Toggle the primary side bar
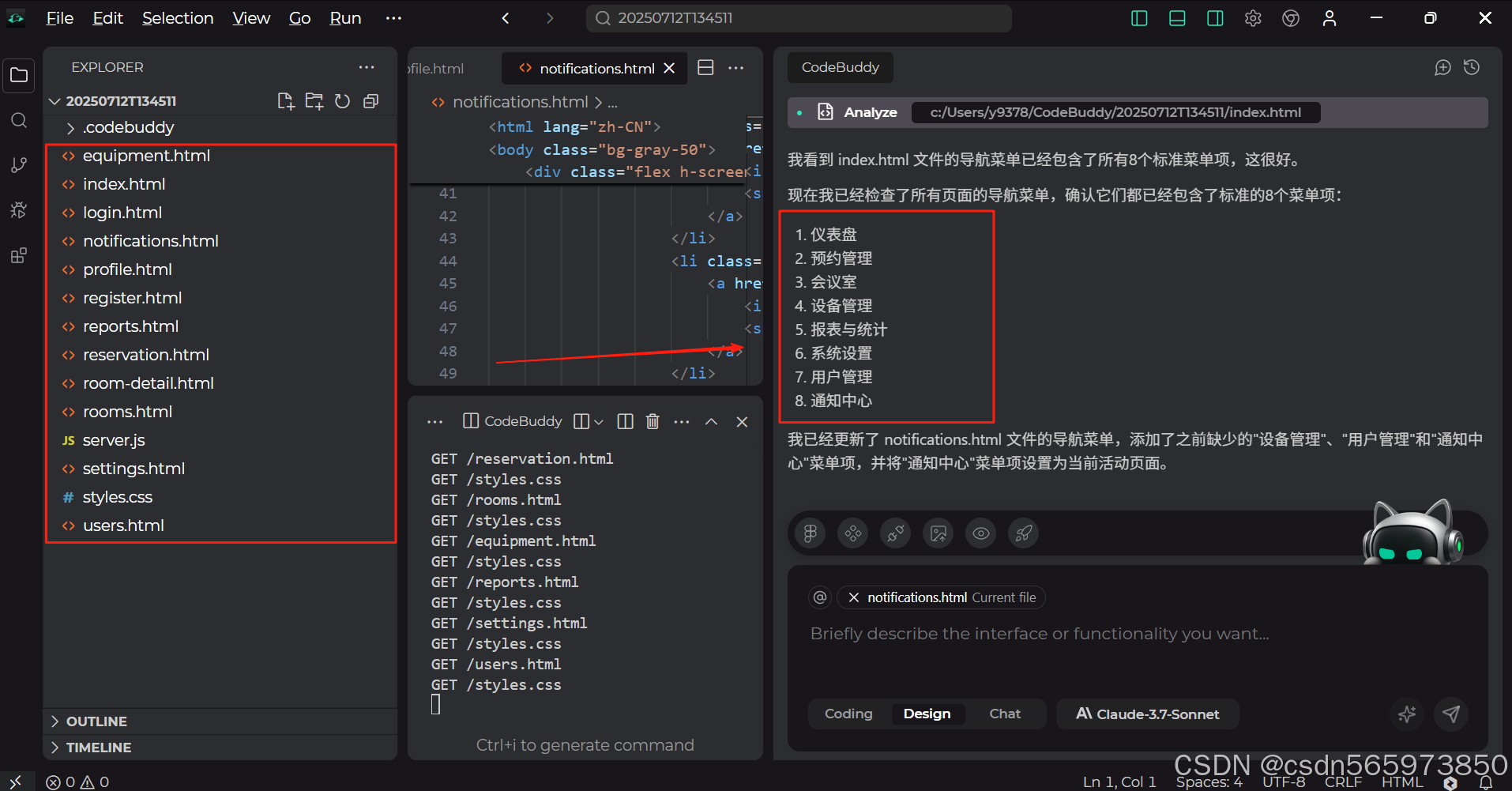This screenshot has width=1512, height=791. pos(1139,18)
